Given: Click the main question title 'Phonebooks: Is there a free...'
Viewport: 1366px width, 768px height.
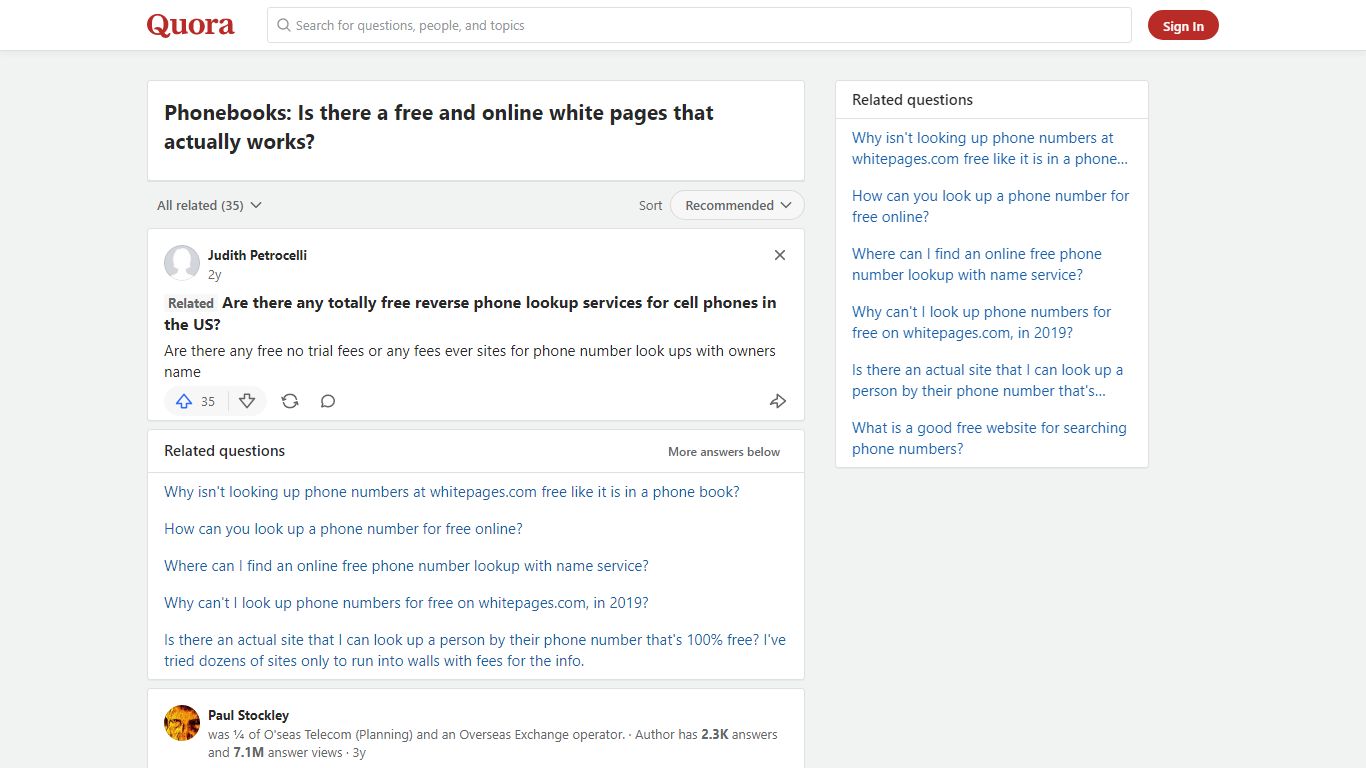Looking at the screenshot, I should [x=439, y=127].
